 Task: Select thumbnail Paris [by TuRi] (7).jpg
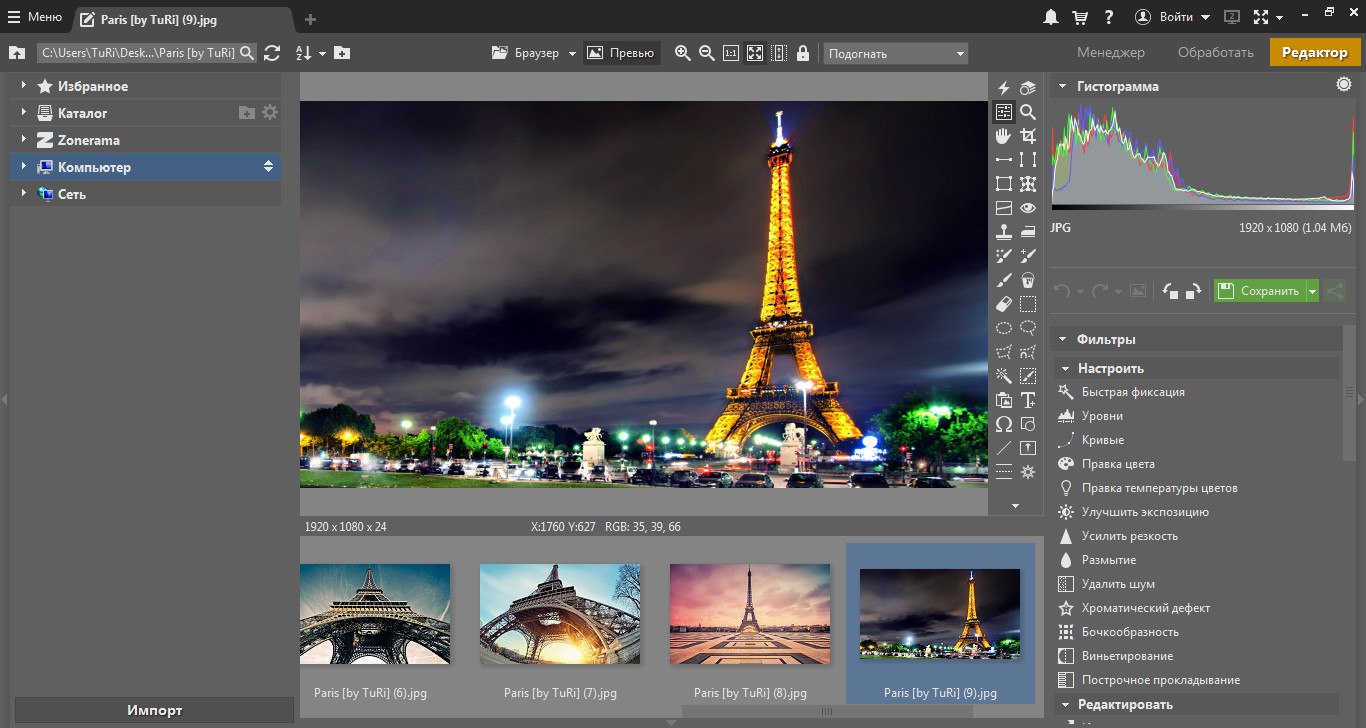pyautogui.click(x=560, y=615)
